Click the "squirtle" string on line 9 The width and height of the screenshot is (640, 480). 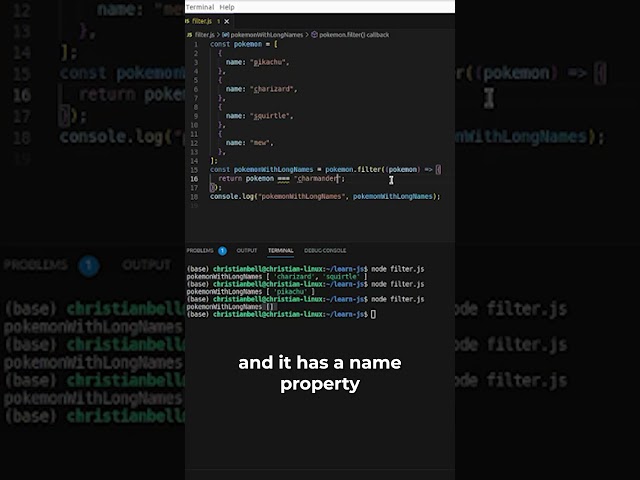pyautogui.click(x=271, y=116)
